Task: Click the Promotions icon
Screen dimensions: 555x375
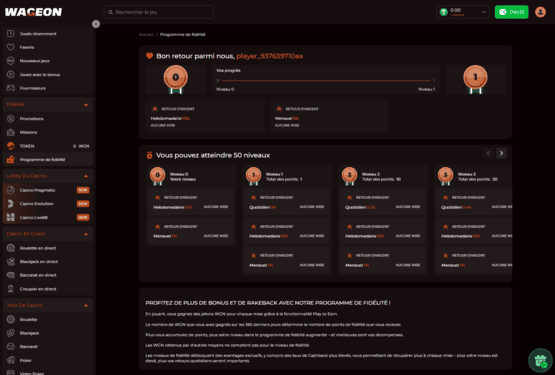Action: [11, 119]
